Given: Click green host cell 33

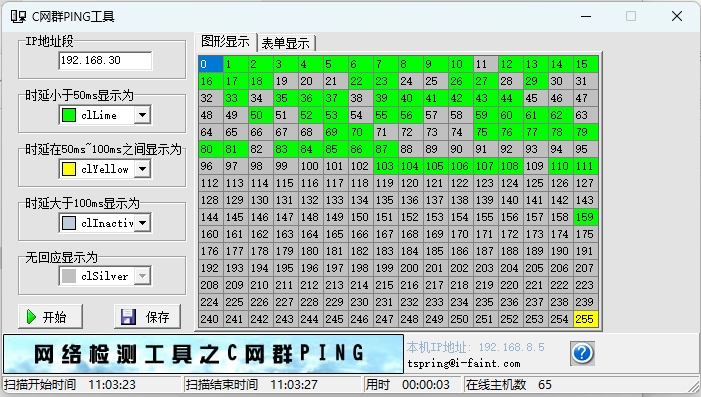Looking at the screenshot, I should [x=236, y=98].
